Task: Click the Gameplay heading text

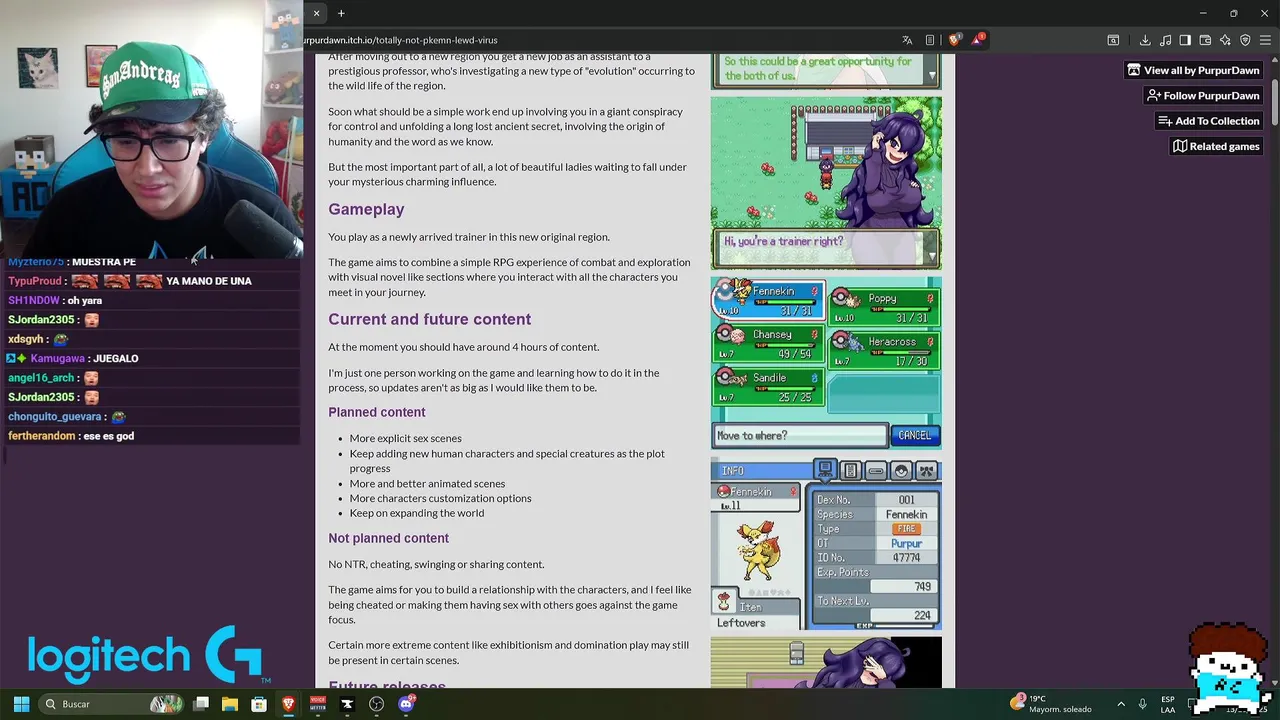Action: pyautogui.click(x=366, y=209)
